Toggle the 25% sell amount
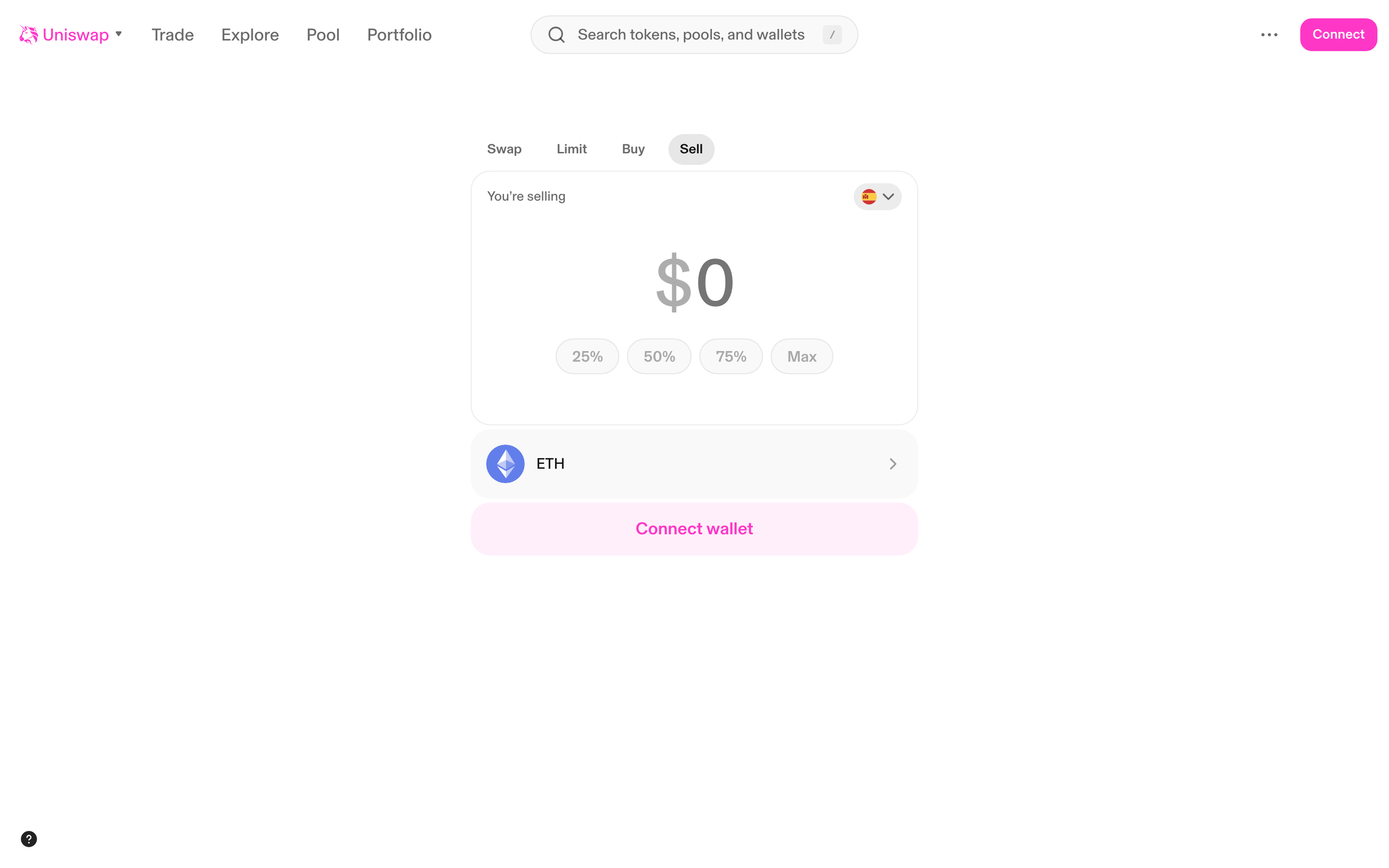The width and height of the screenshot is (1389, 868). tap(586, 356)
